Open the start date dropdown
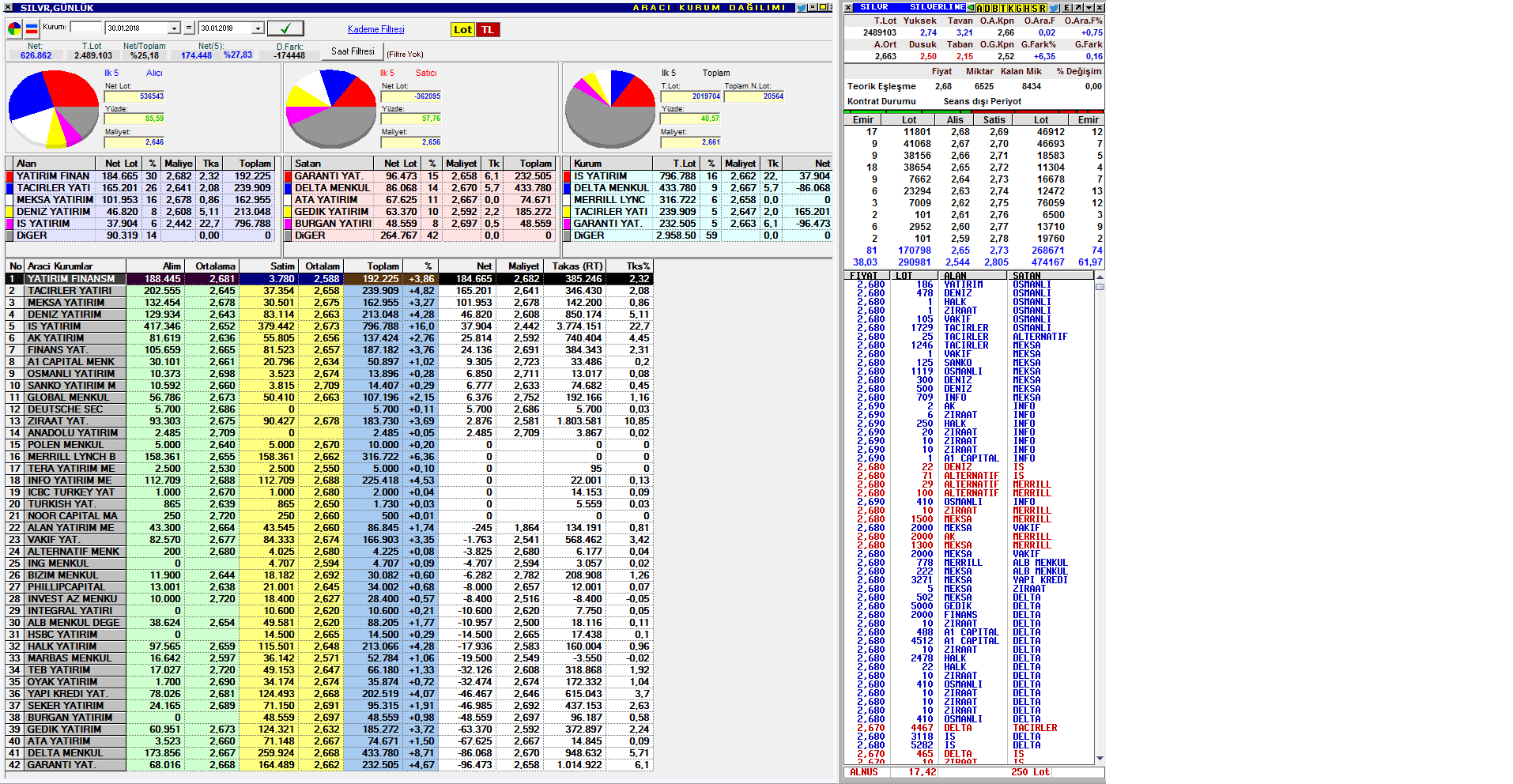The image size is (1513, 784). pyautogui.click(x=175, y=28)
